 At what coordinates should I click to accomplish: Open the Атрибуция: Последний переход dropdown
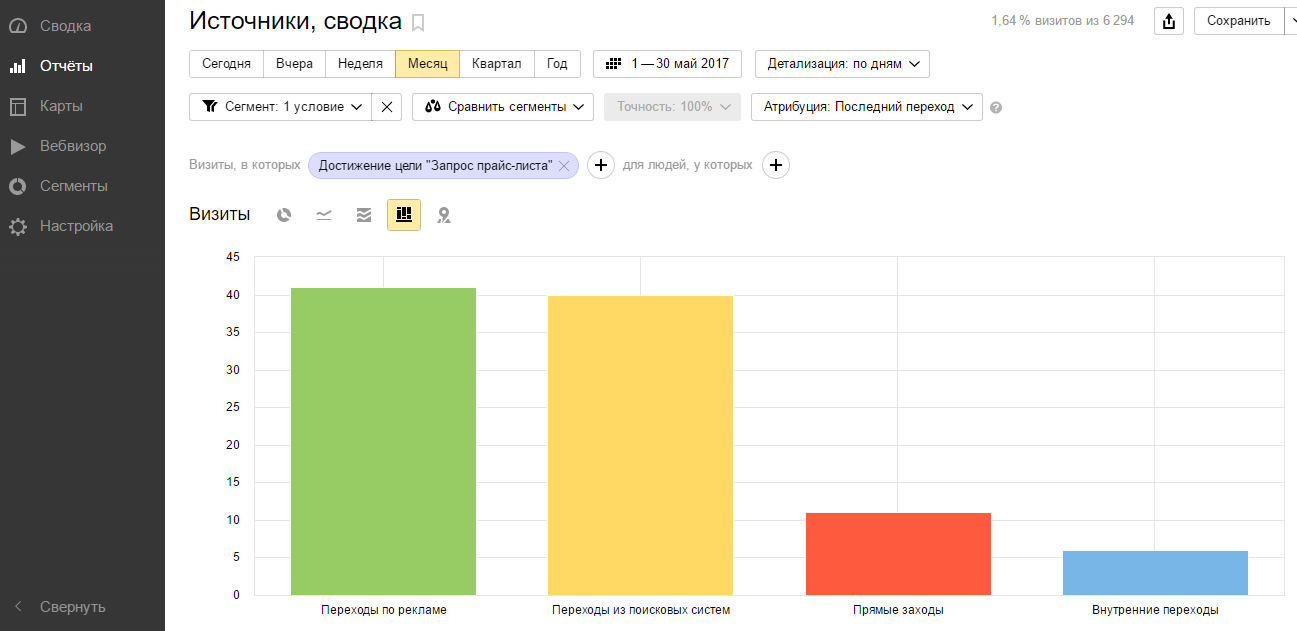click(866, 107)
